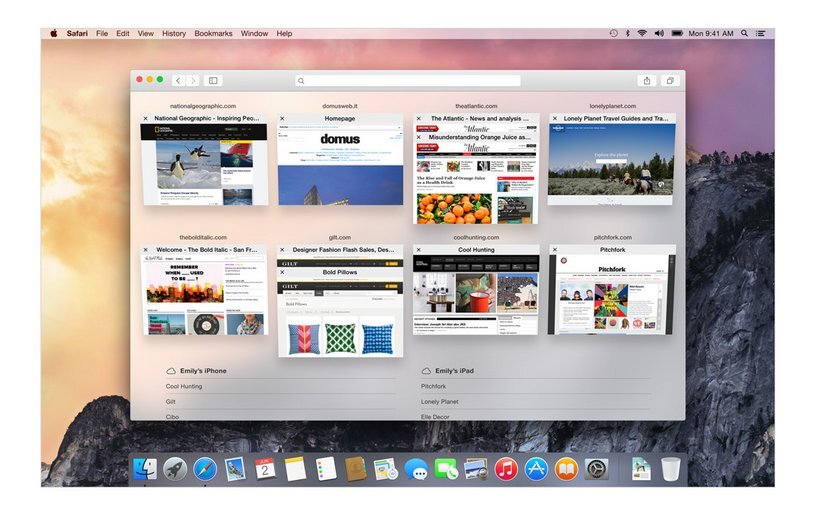Open the Calendar icon in the Dock
The width and height of the screenshot is (815, 525).
(265, 469)
